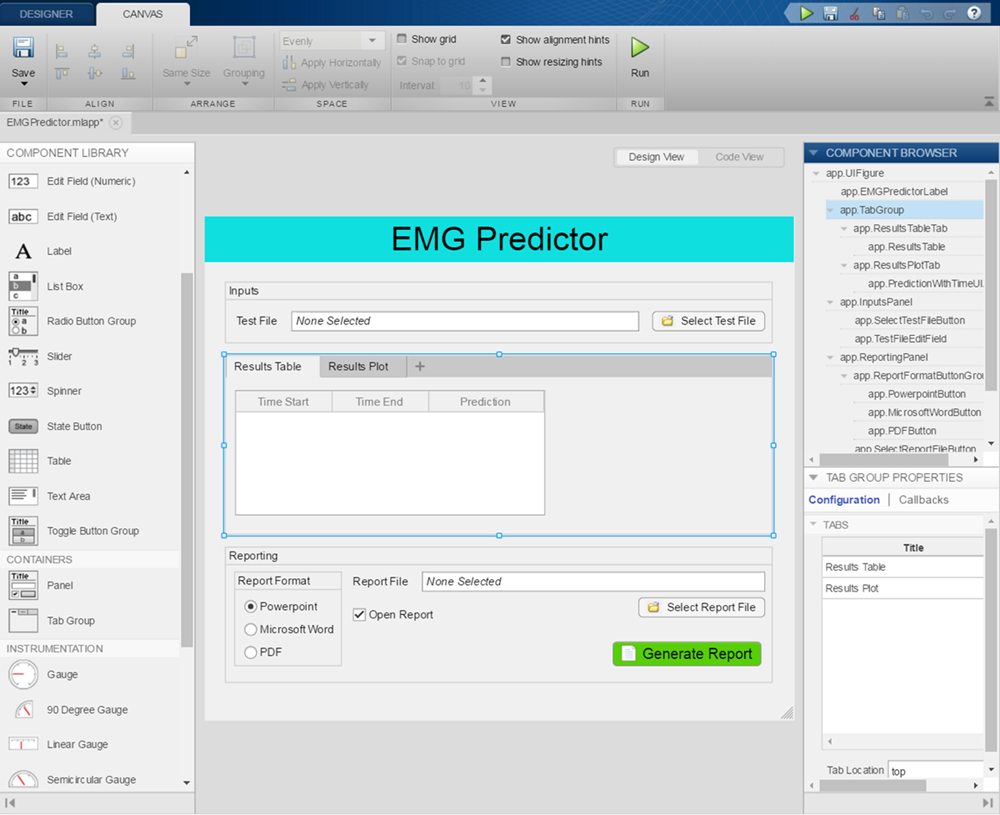
Task: Open the DESIGNER toolstrip tab
Action: [46, 14]
